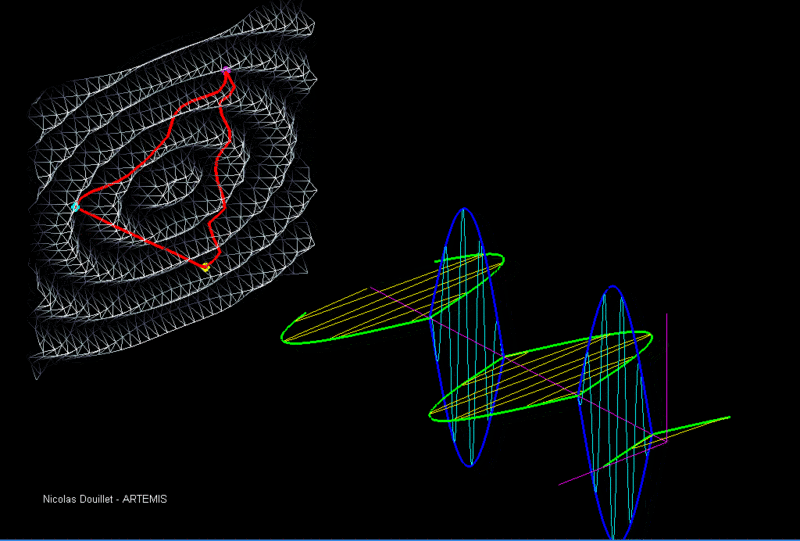Screen dimensions: 800x541
Task: Select the cyan marker on the mesh
Action: pyautogui.click(x=75, y=207)
